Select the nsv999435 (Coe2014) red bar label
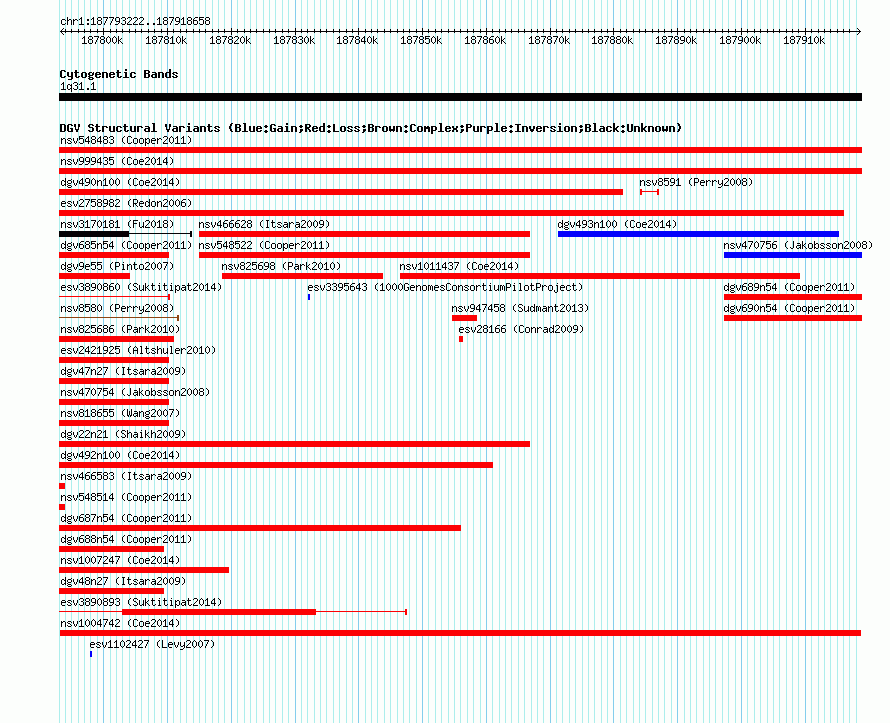890x723 pixels. tap(117, 161)
